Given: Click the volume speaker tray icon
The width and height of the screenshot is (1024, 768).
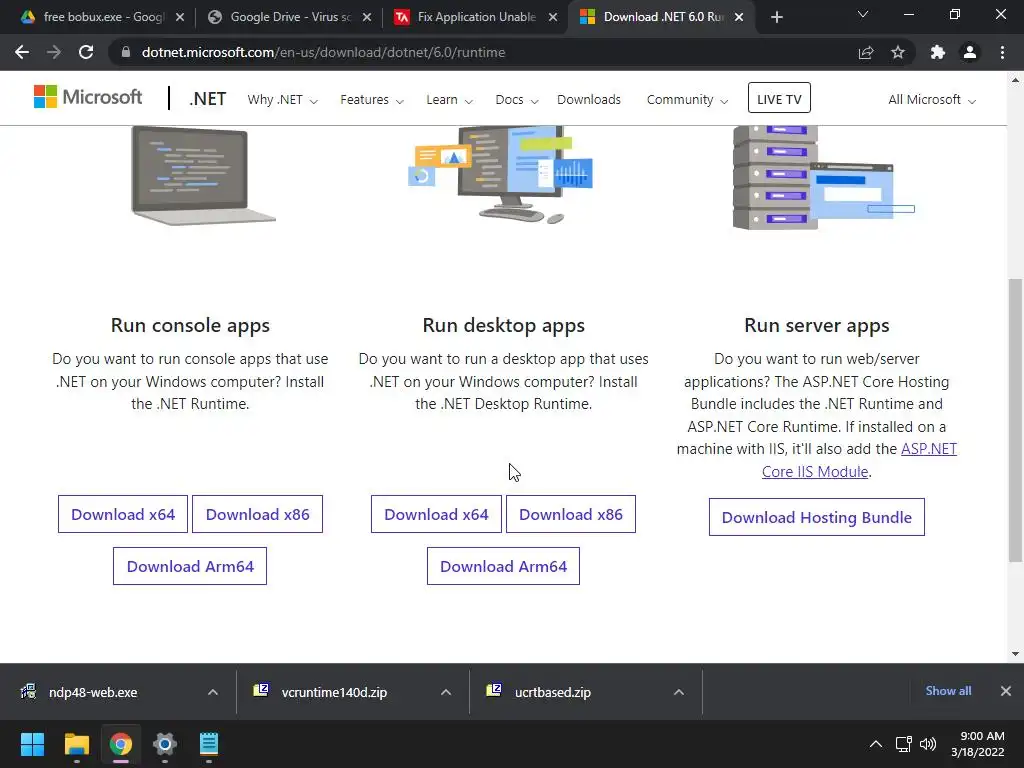Looking at the screenshot, I should tap(927, 744).
